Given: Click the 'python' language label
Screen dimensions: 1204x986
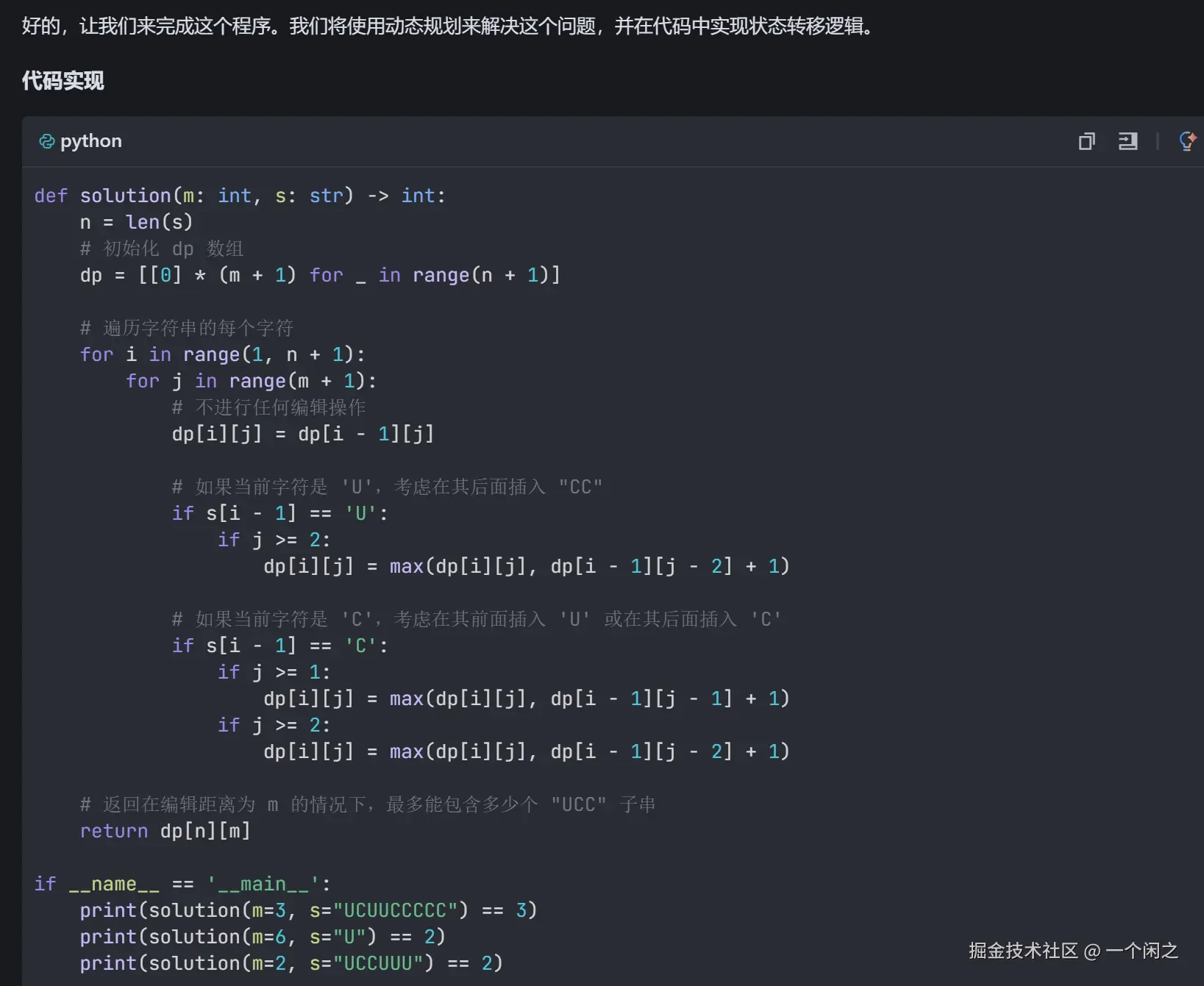Looking at the screenshot, I should (x=91, y=141).
